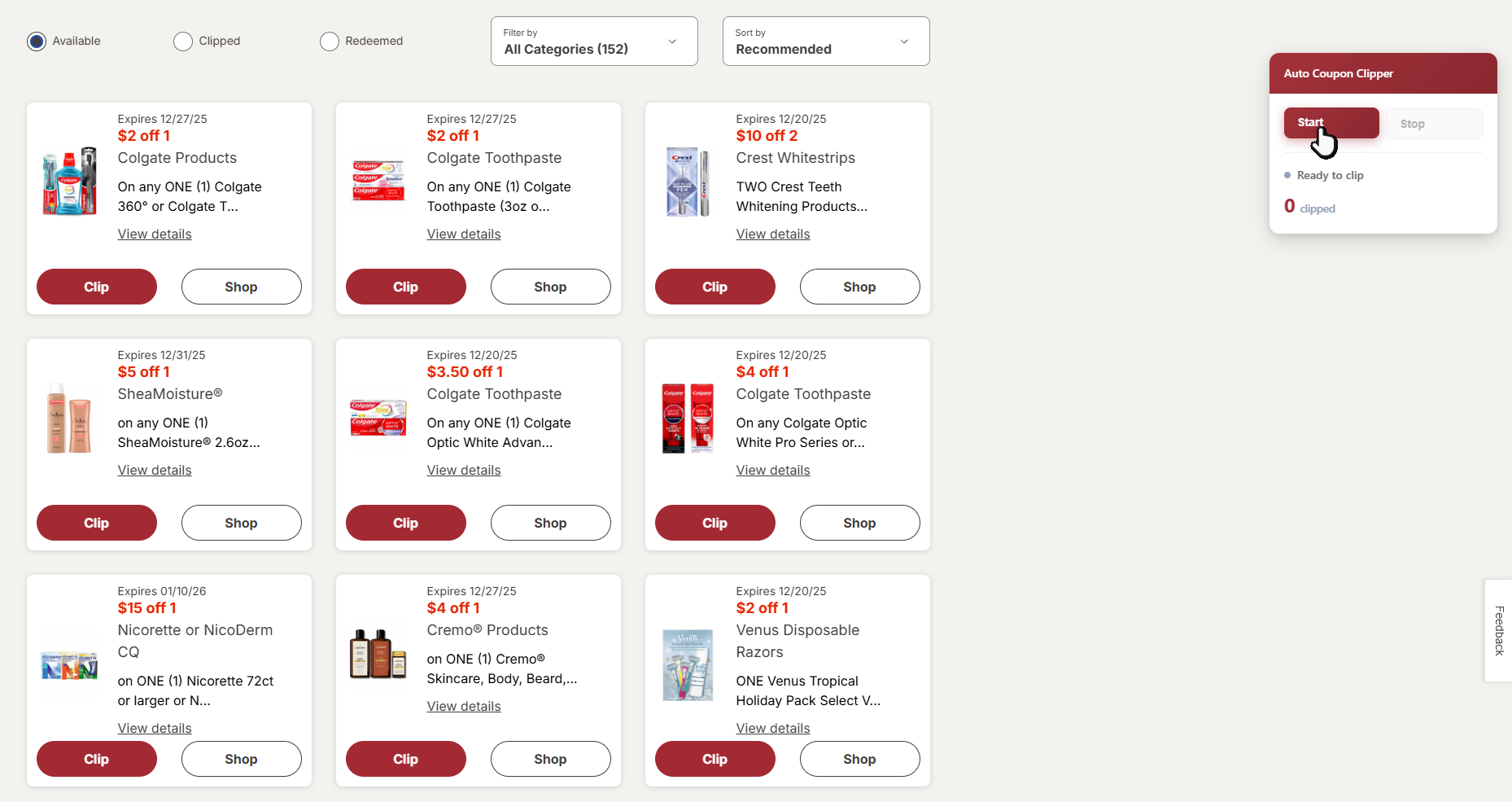Screen dimensions: 1512x802
Task: Select the Redeemed radio button
Action: [330, 42]
